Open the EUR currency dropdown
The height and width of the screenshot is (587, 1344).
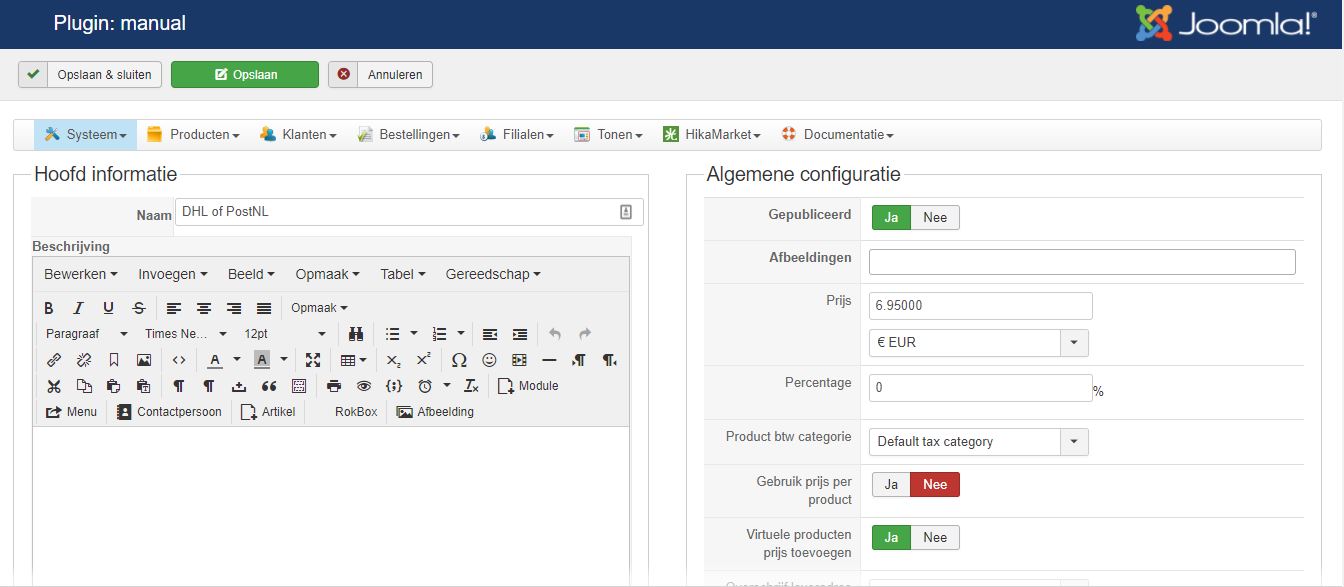click(1074, 343)
